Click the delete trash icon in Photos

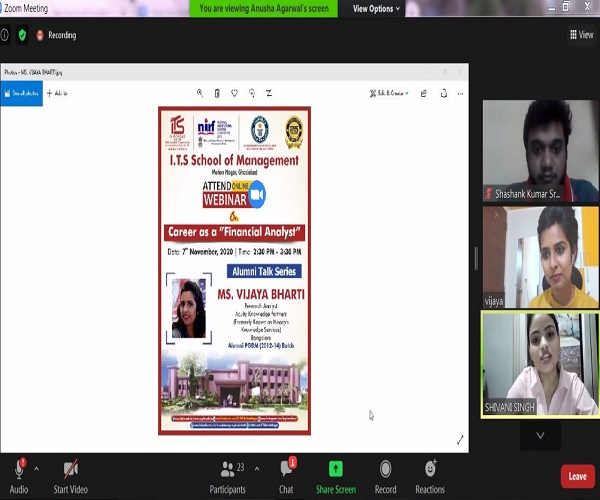click(217, 93)
